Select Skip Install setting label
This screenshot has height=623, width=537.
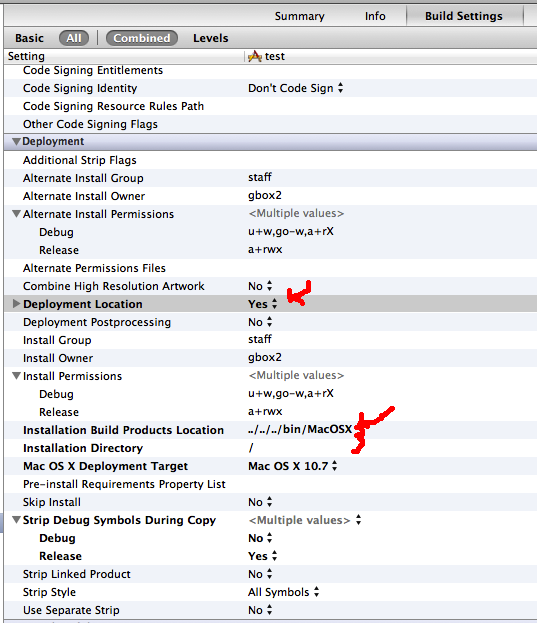pos(52,502)
